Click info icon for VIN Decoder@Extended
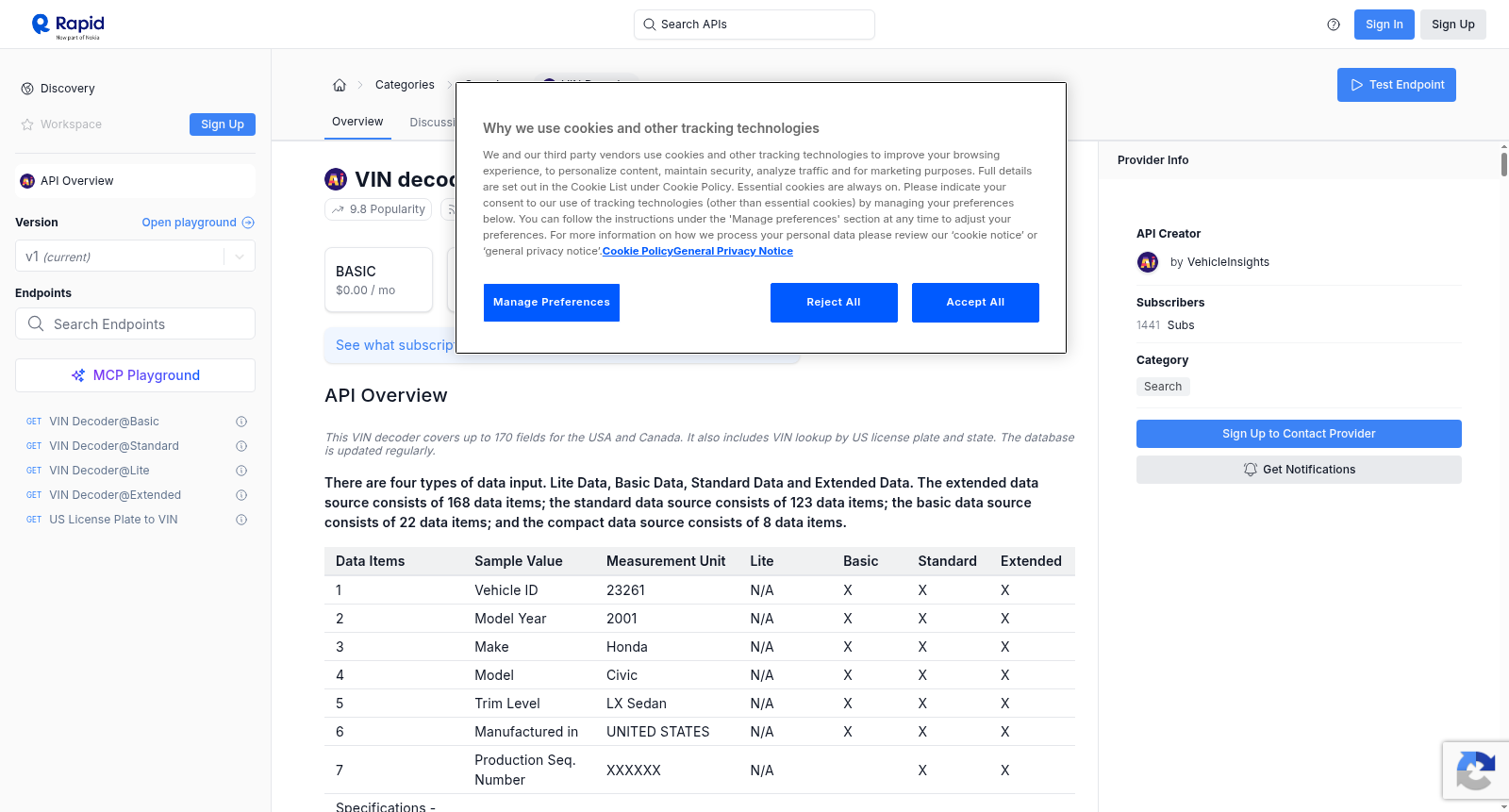1509x812 pixels. click(241, 495)
